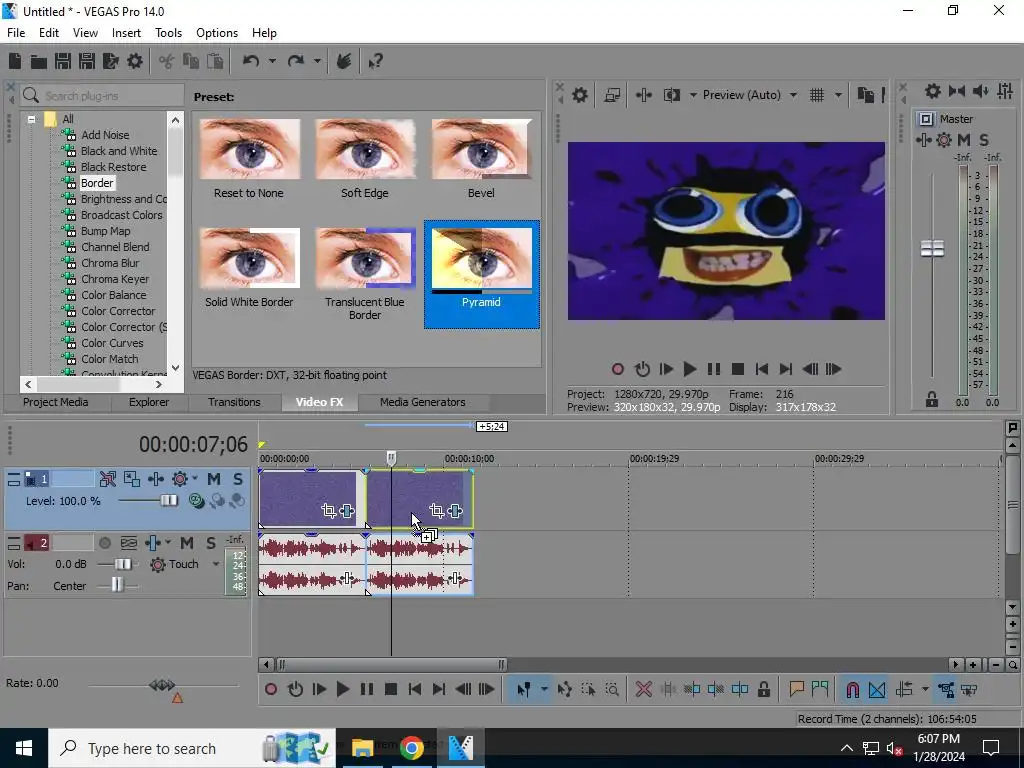Screen dimensions: 1024x768
Task: Click the preview overlays grid icon
Action: click(816, 95)
